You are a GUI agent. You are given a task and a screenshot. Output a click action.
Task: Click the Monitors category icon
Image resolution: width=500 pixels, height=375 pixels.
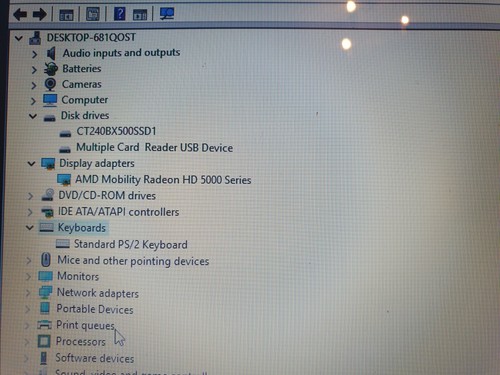tap(45, 276)
